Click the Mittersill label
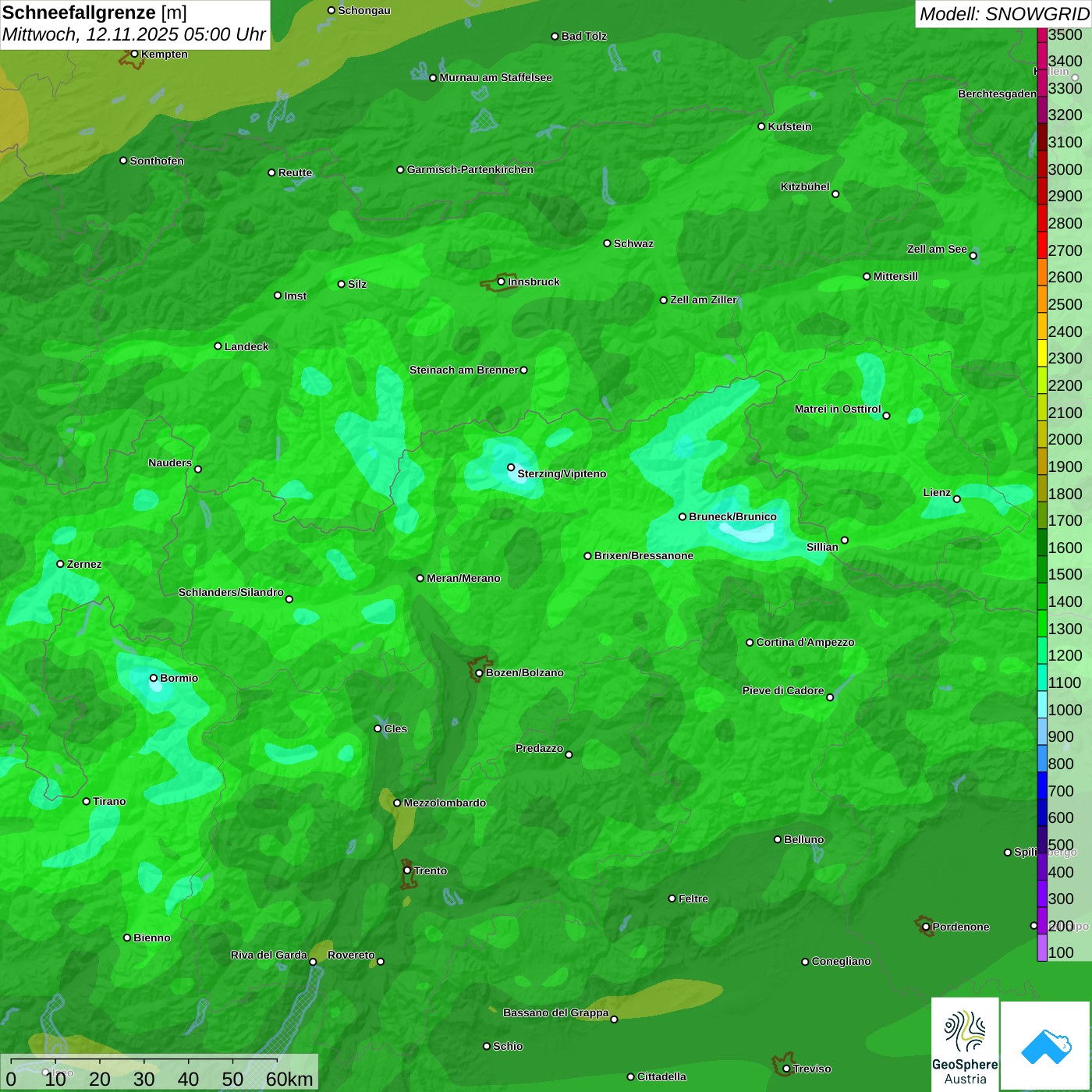The image size is (1092, 1092). pos(895,276)
